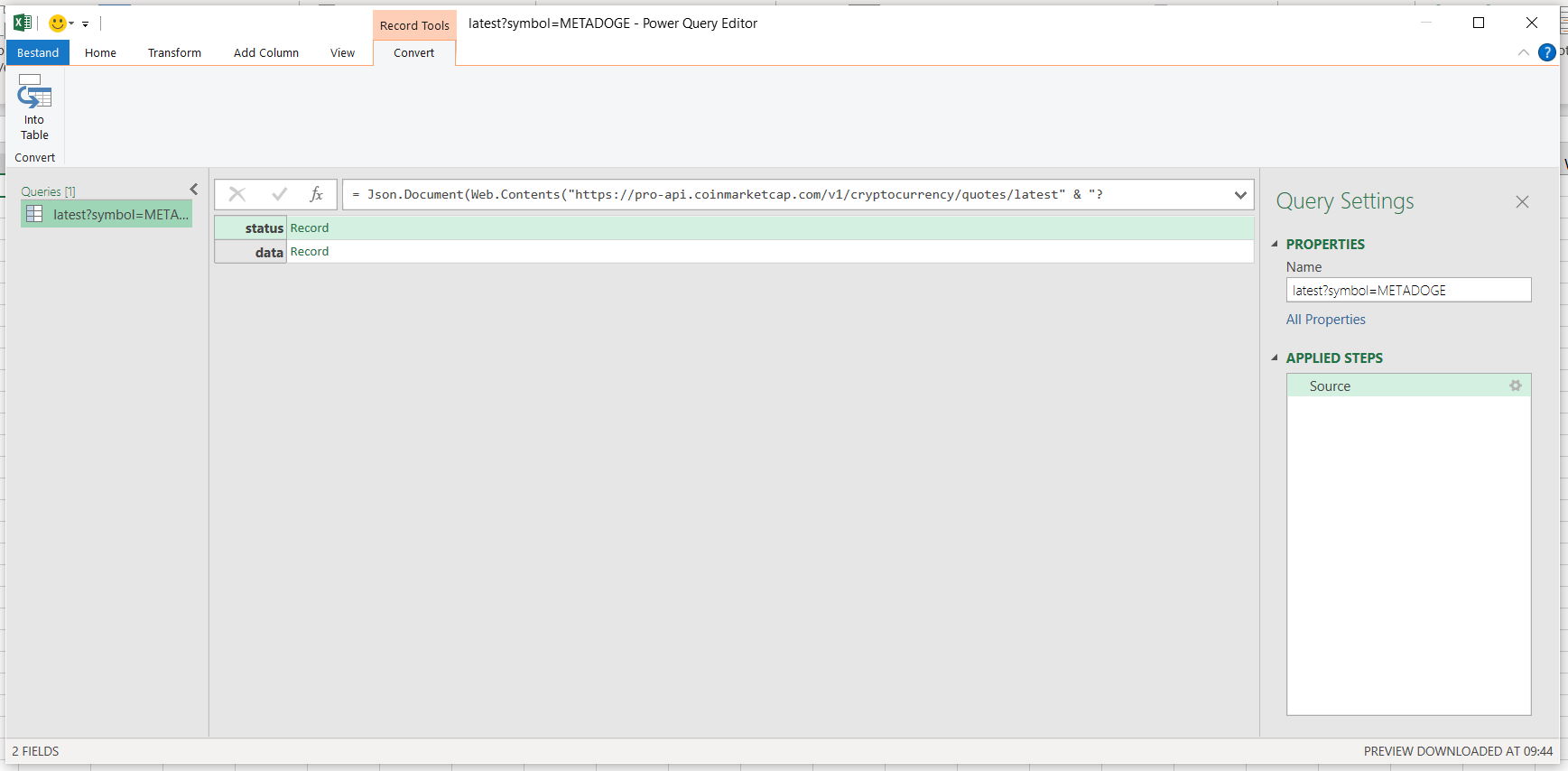The width and height of the screenshot is (1568, 771).
Task: Switch to the Home ribbon tab
Action: pyautogui.click(x=100, y=52)
